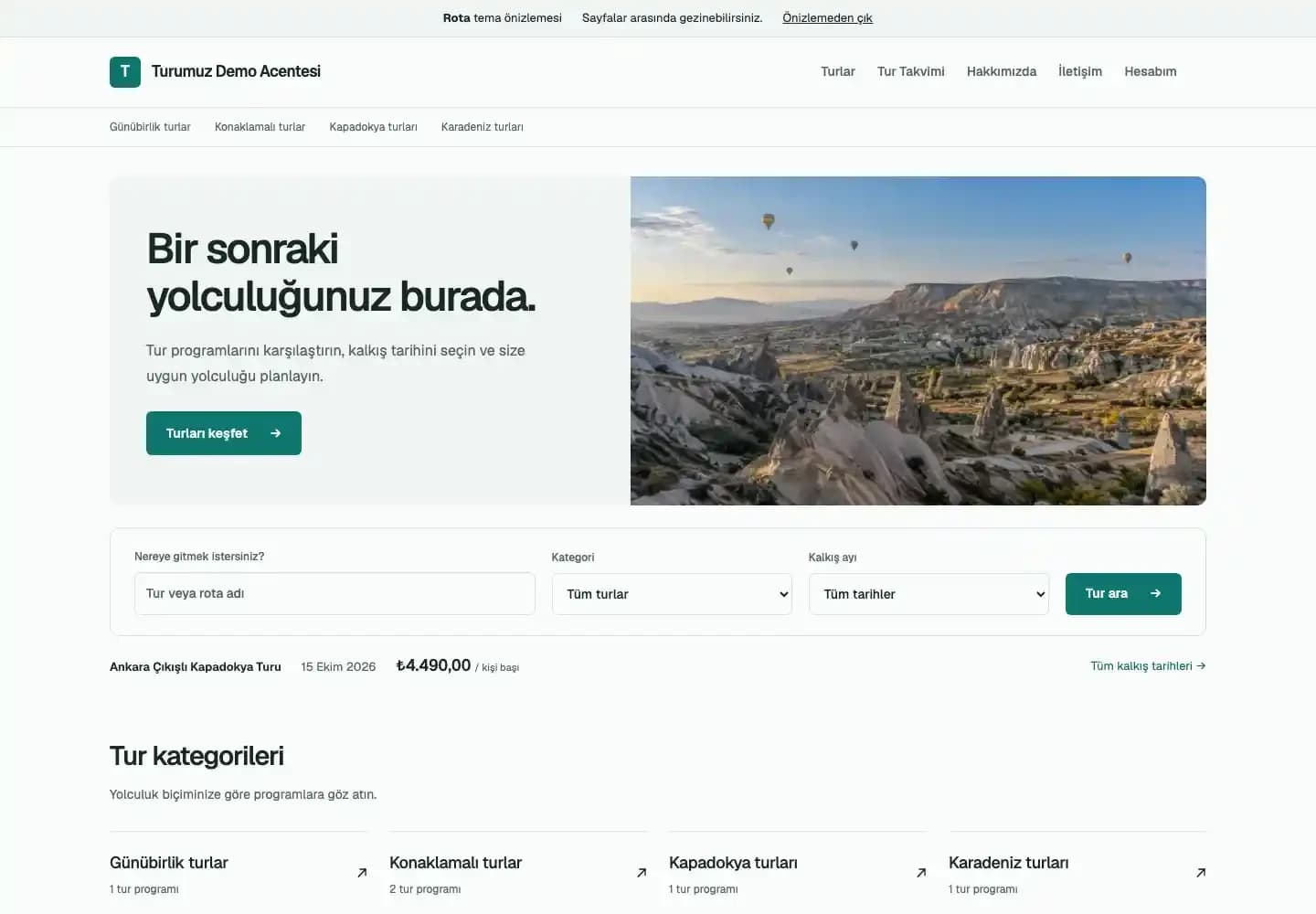The height and width of the screenshot is (914, 1316).
Task: Open Karadeniz turları category card title
Action: (1008, 863)
